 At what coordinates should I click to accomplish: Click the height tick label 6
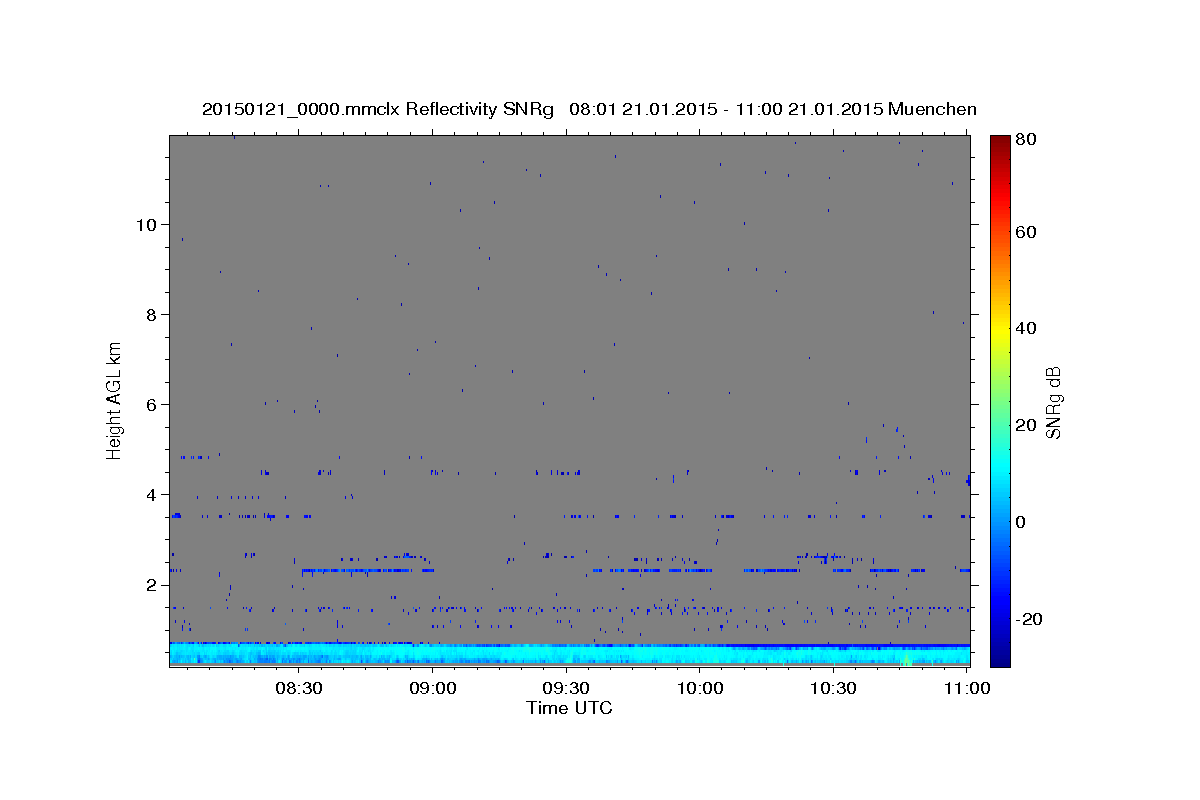tap(151, 404)
